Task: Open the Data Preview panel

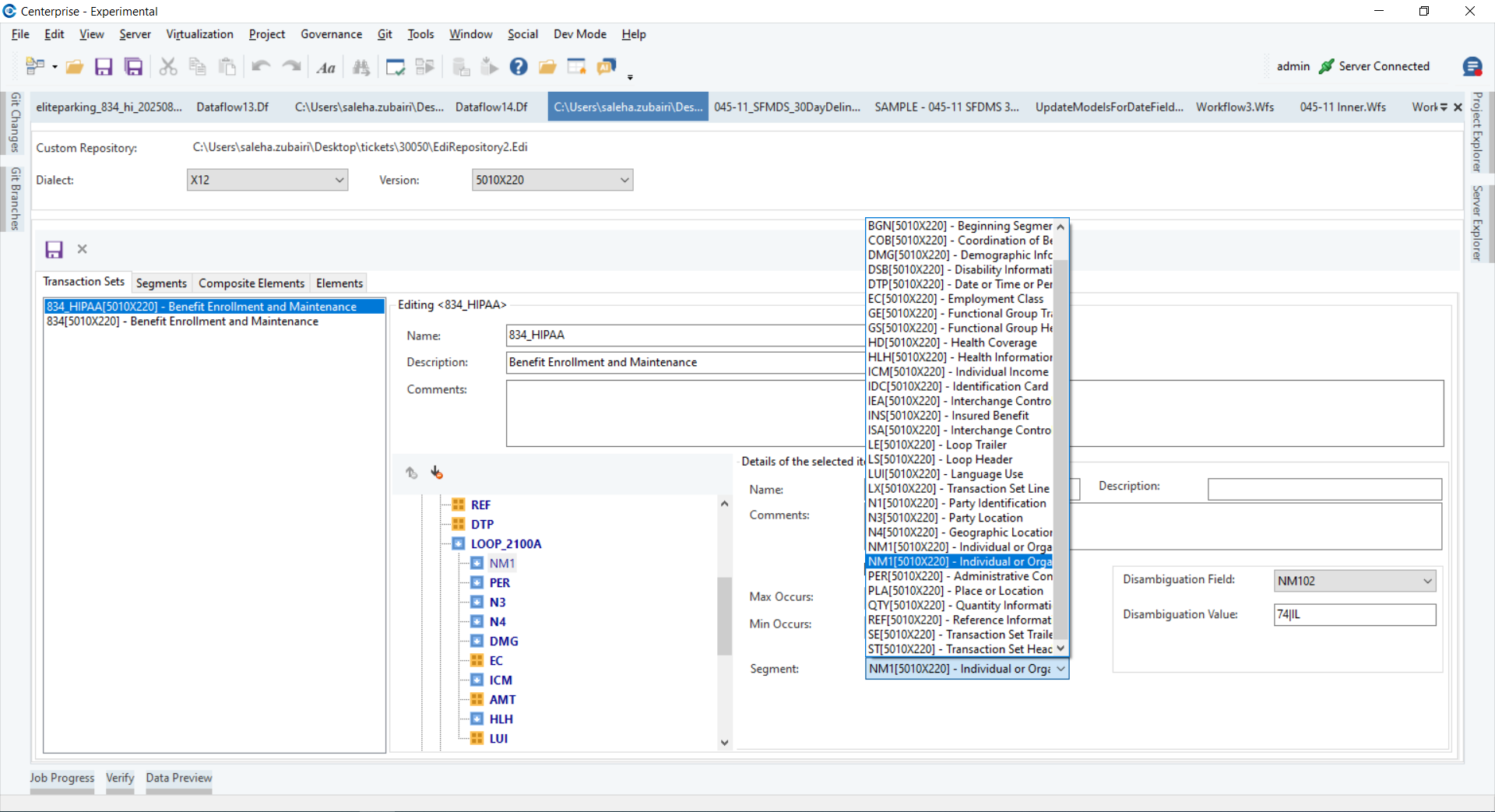Action: (x=179, y=778)
